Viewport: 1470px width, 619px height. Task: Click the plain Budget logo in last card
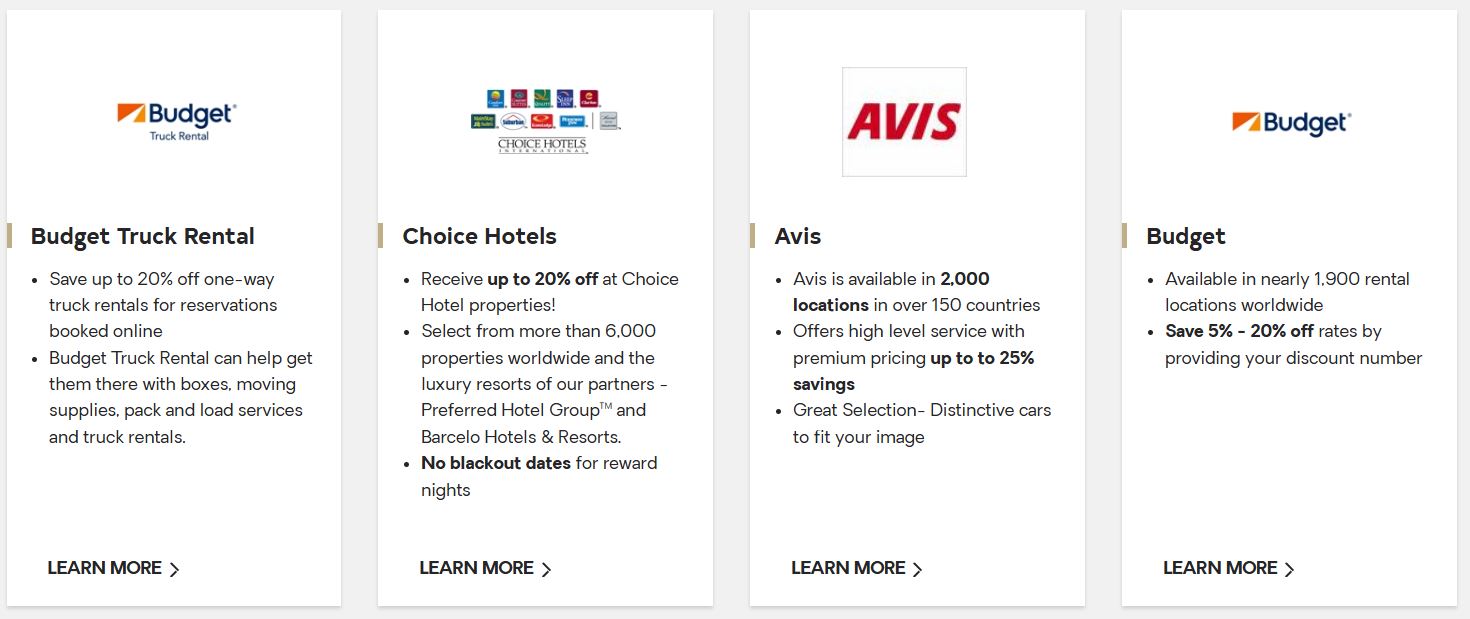coord(1291,122)
